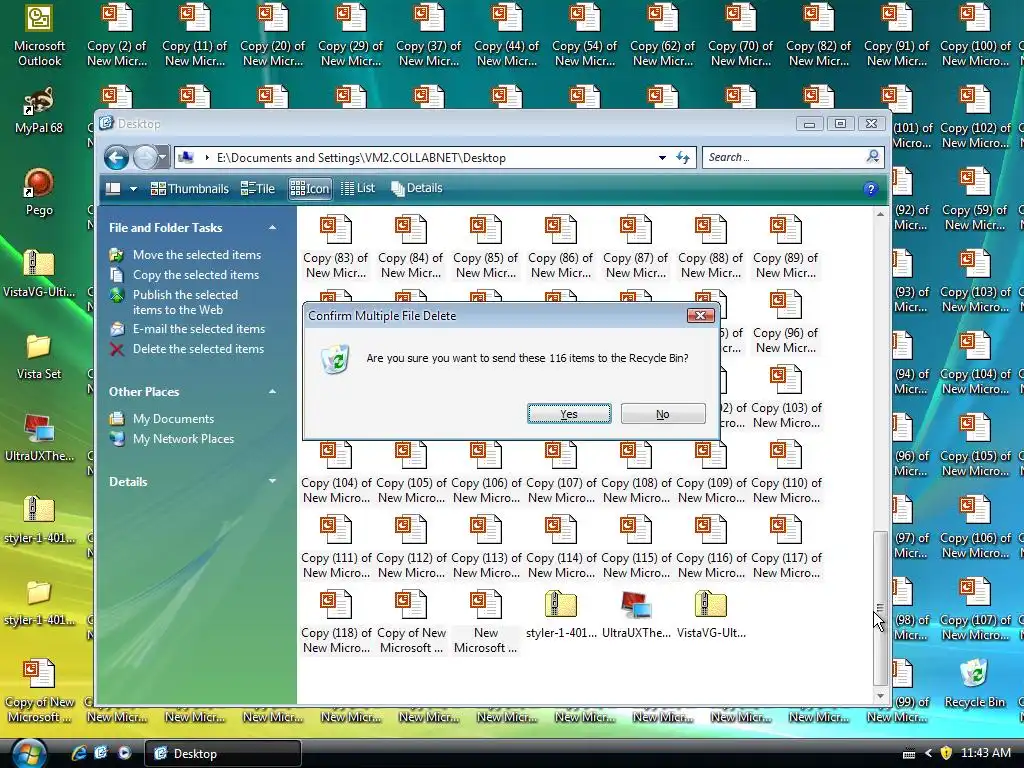The height and width of the screenshot is (768, 1024).
Task: Collapse the File and Folder Tasks section
Action: pos(272,227)
